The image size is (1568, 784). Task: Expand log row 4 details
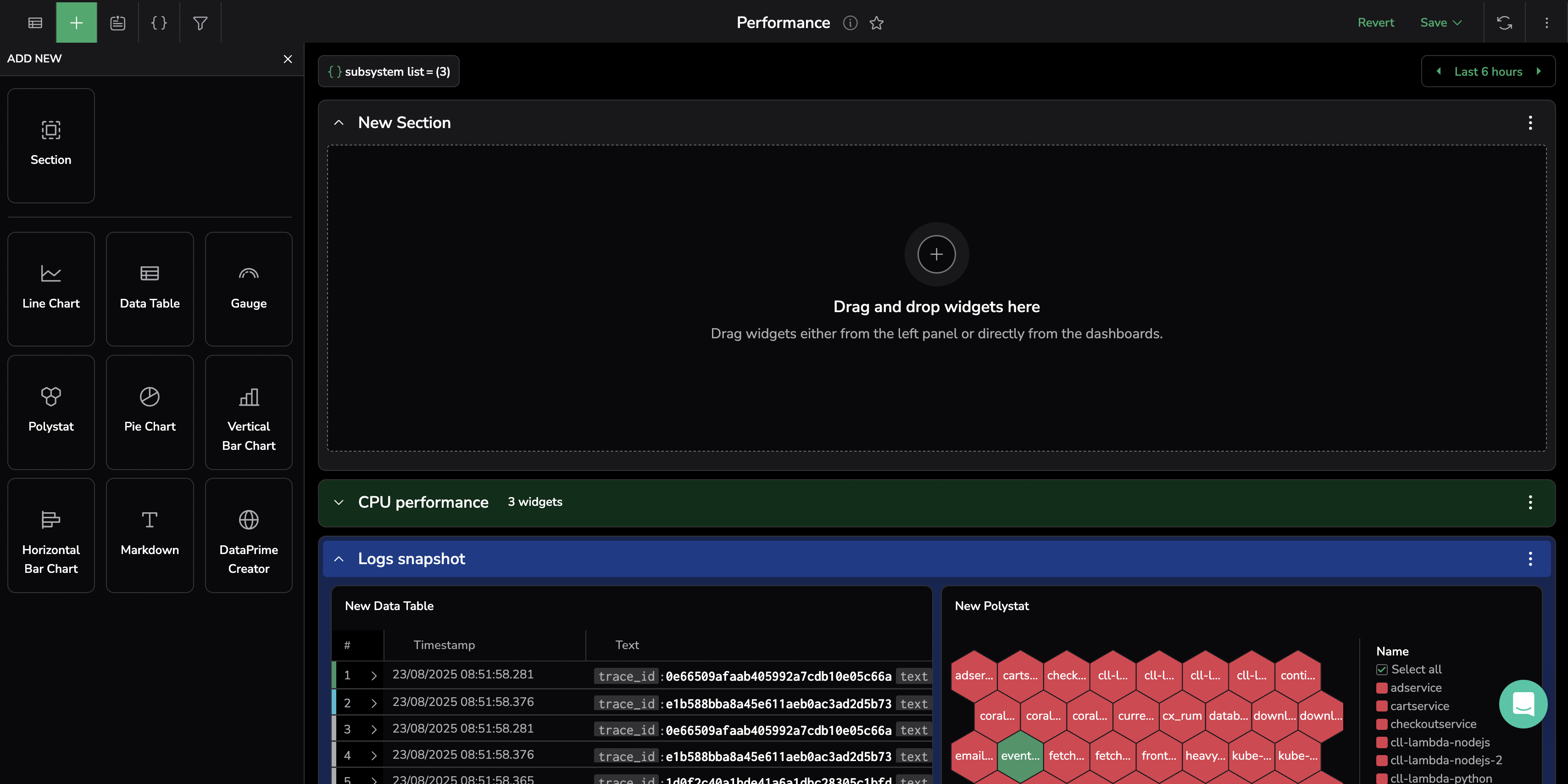click(374, 756)
